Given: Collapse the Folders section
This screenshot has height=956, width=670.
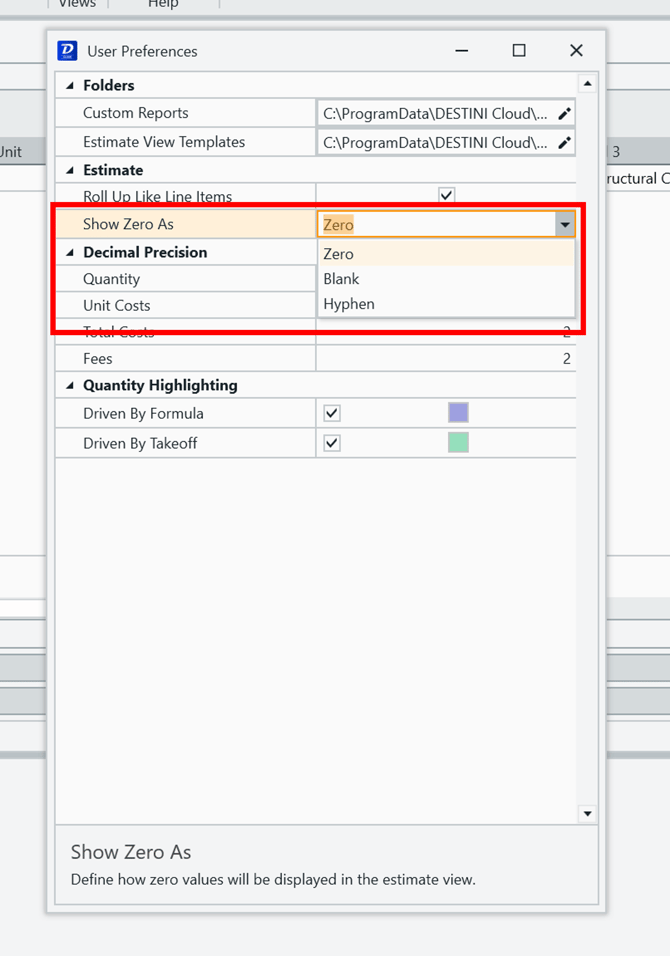Looking at the screenshot, I should coord(69,85).
